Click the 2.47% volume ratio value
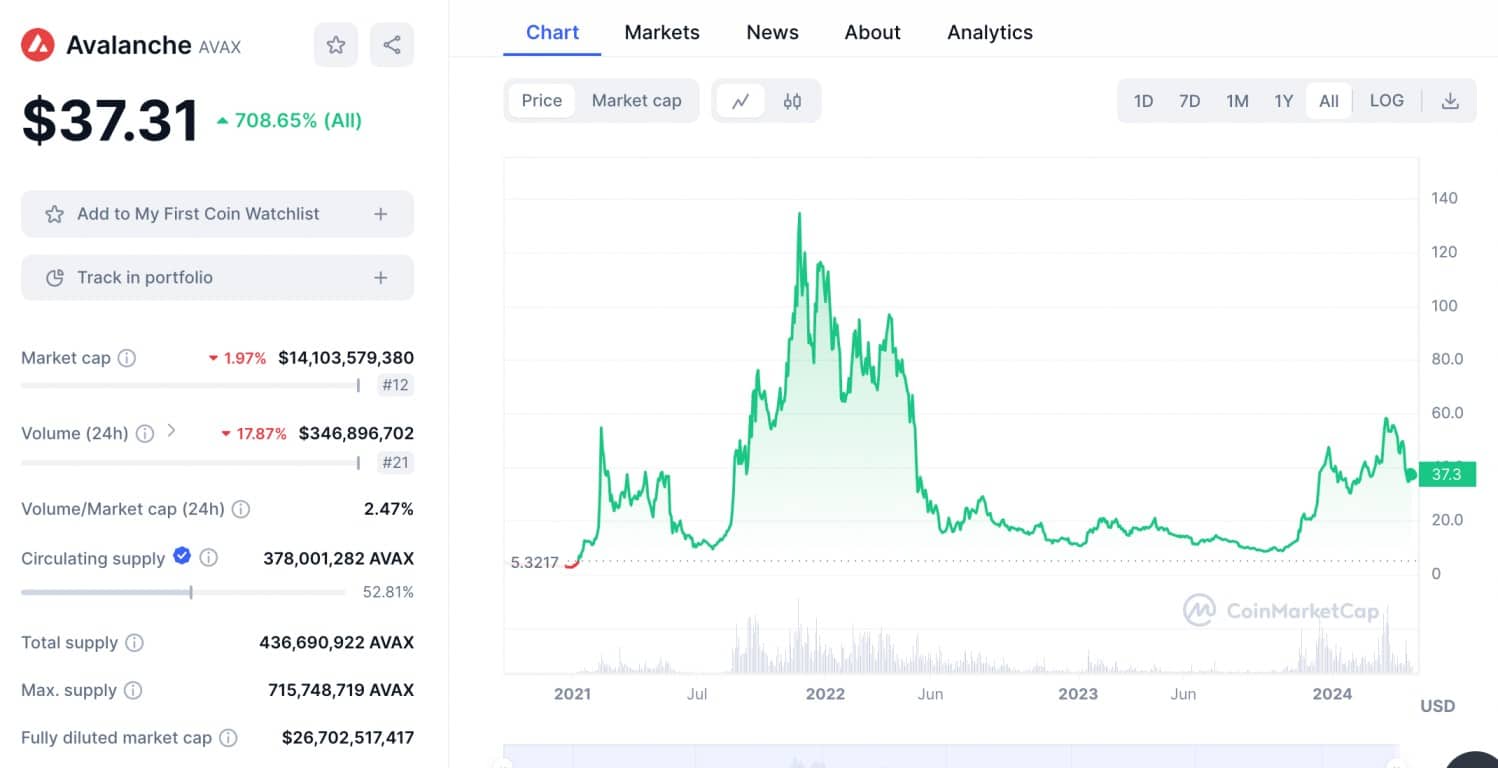 pyautogui.click(x=389, y=509)
